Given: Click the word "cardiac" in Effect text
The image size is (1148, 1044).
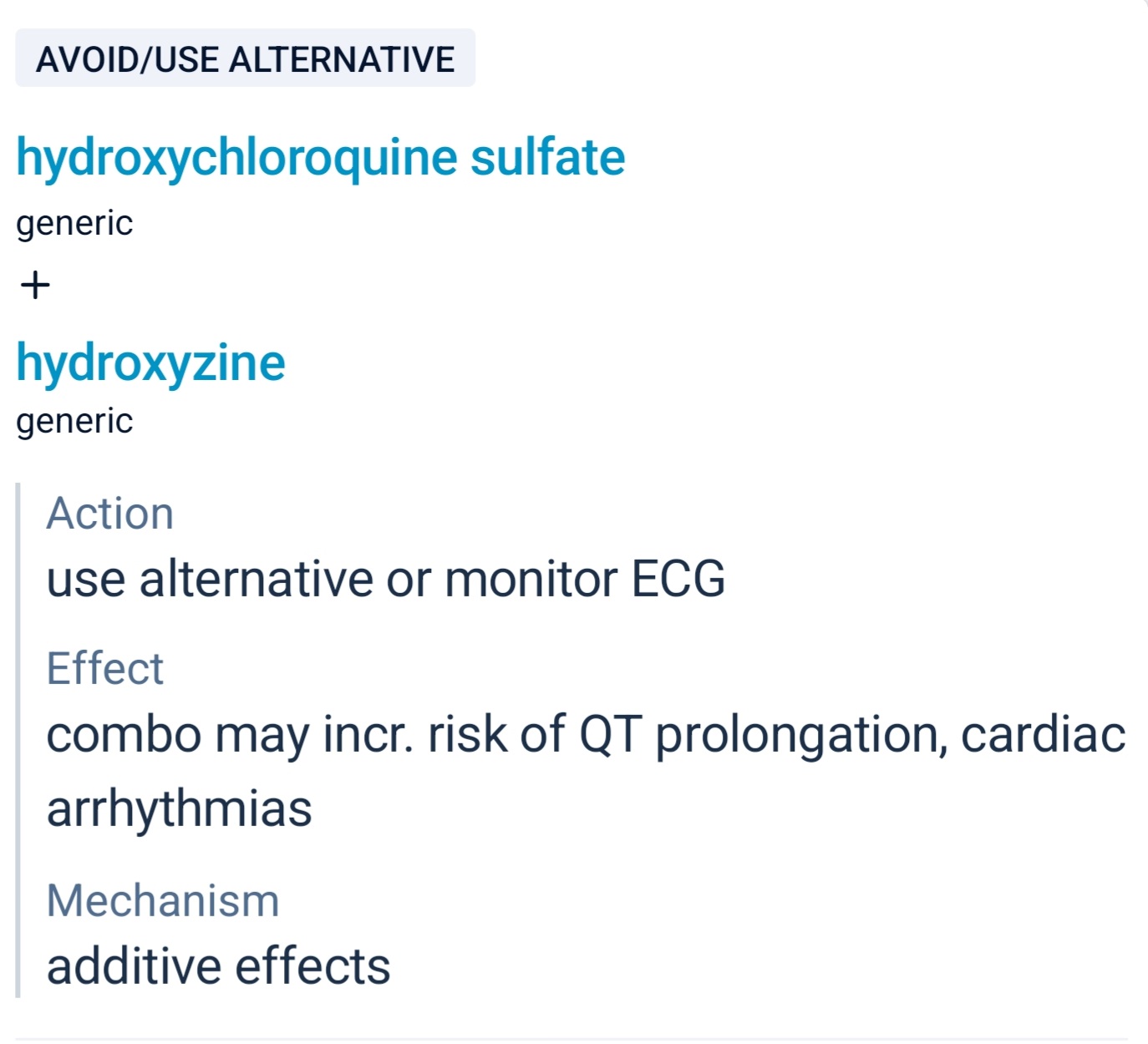Looking at the screenshot, I should 1043,736.
